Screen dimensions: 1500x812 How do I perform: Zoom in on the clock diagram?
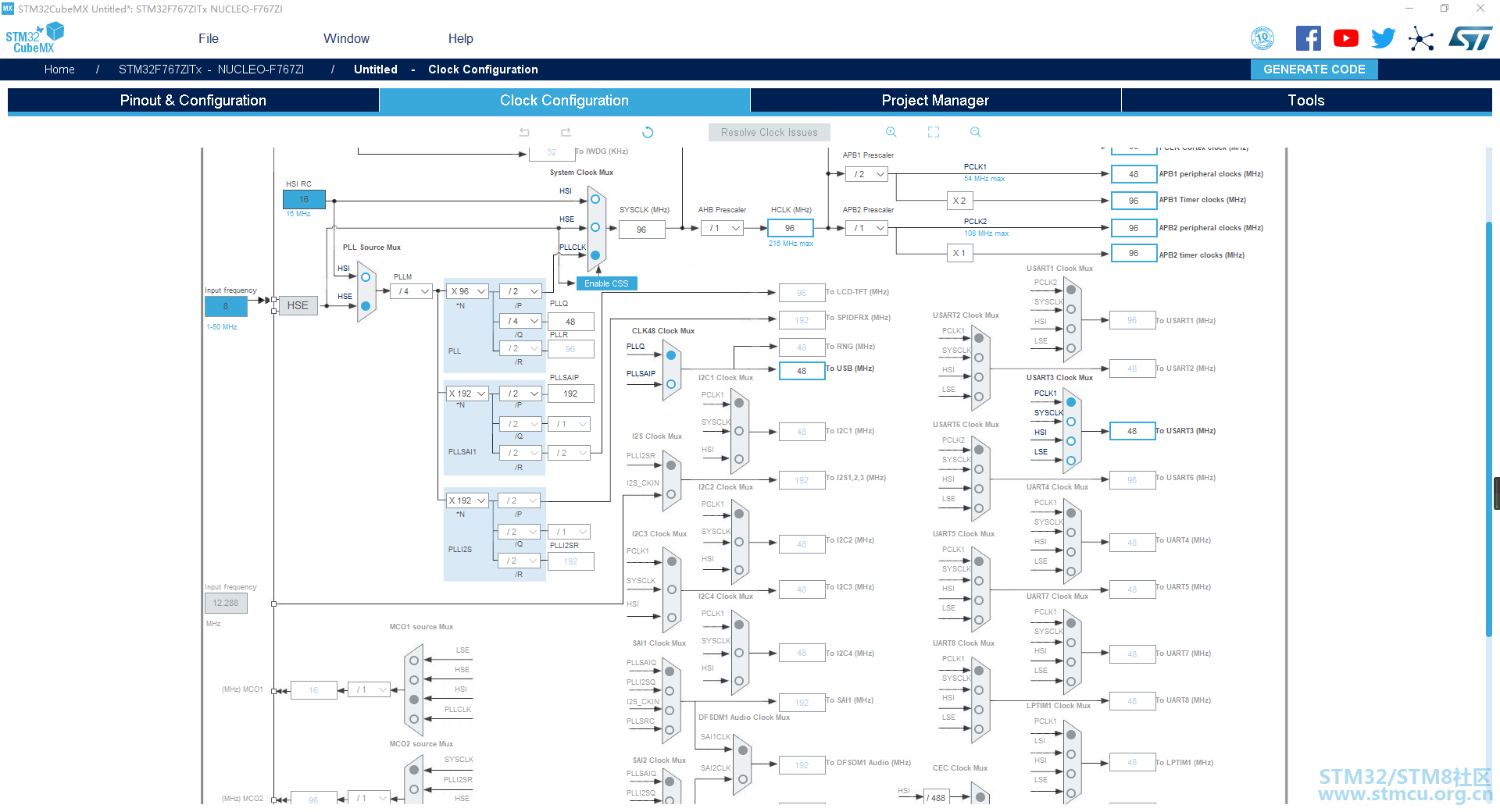coord(891,132)
